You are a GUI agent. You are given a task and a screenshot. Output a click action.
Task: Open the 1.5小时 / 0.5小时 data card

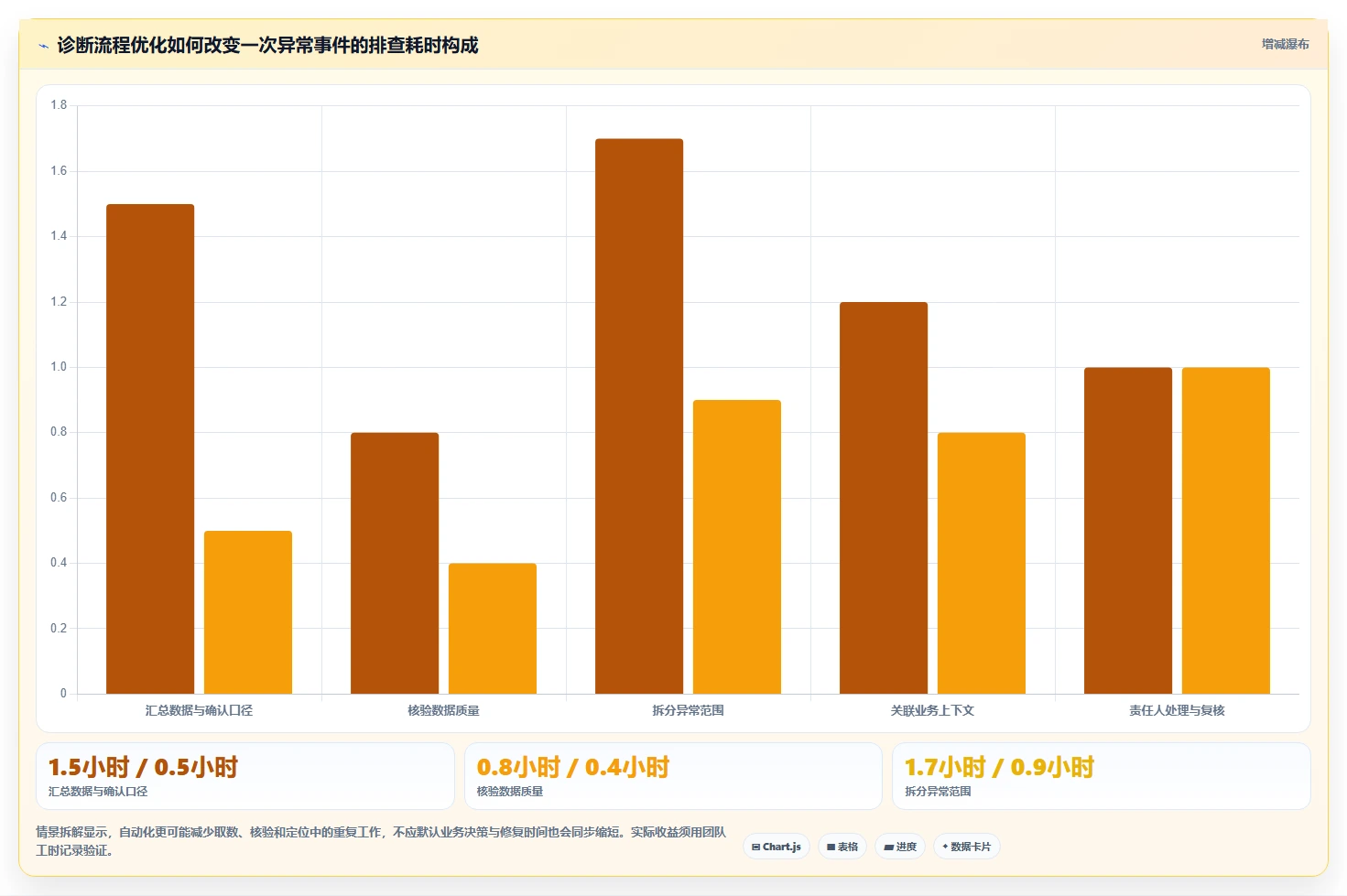tap(245, 776)
